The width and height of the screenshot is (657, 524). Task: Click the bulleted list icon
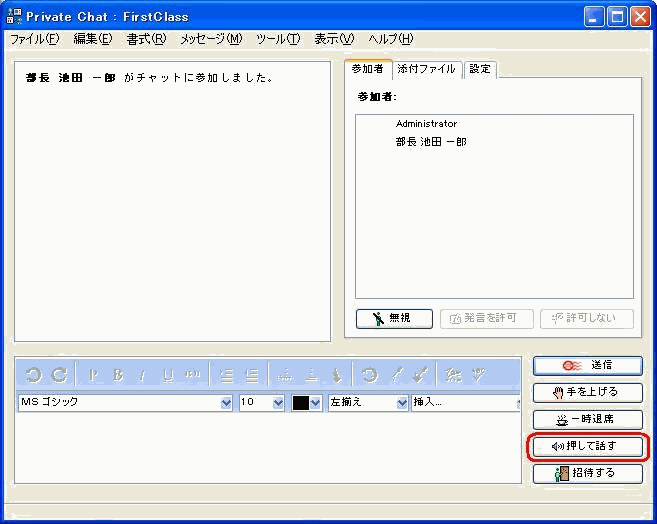pyautogui.click(x=252, y=375)
